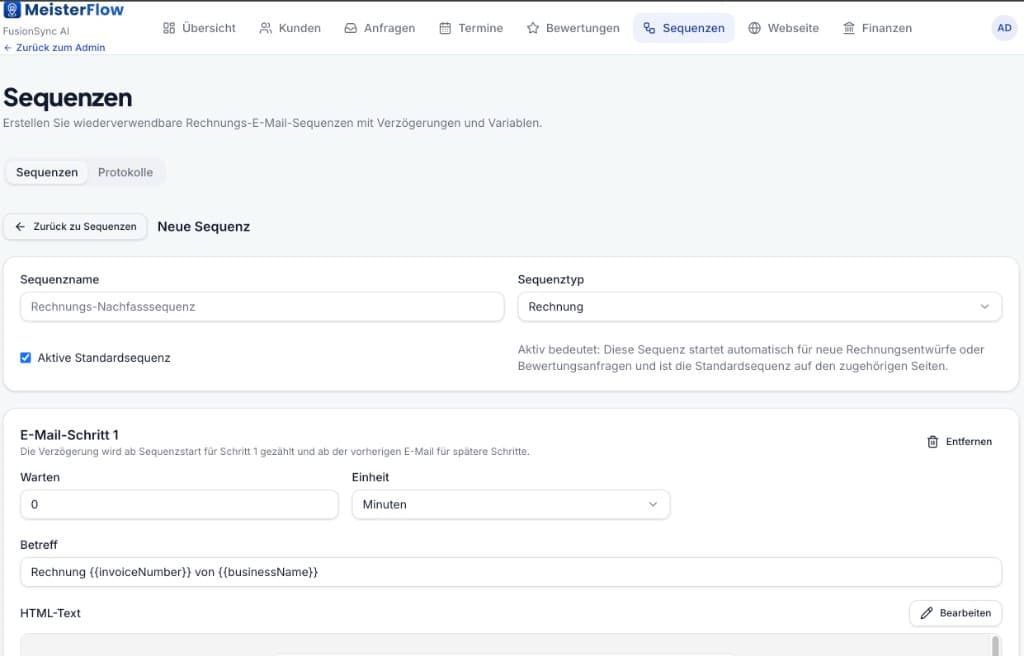Click the Zurück zu Sequenzen button
The image size is (1024, 656).
(76, 227)
